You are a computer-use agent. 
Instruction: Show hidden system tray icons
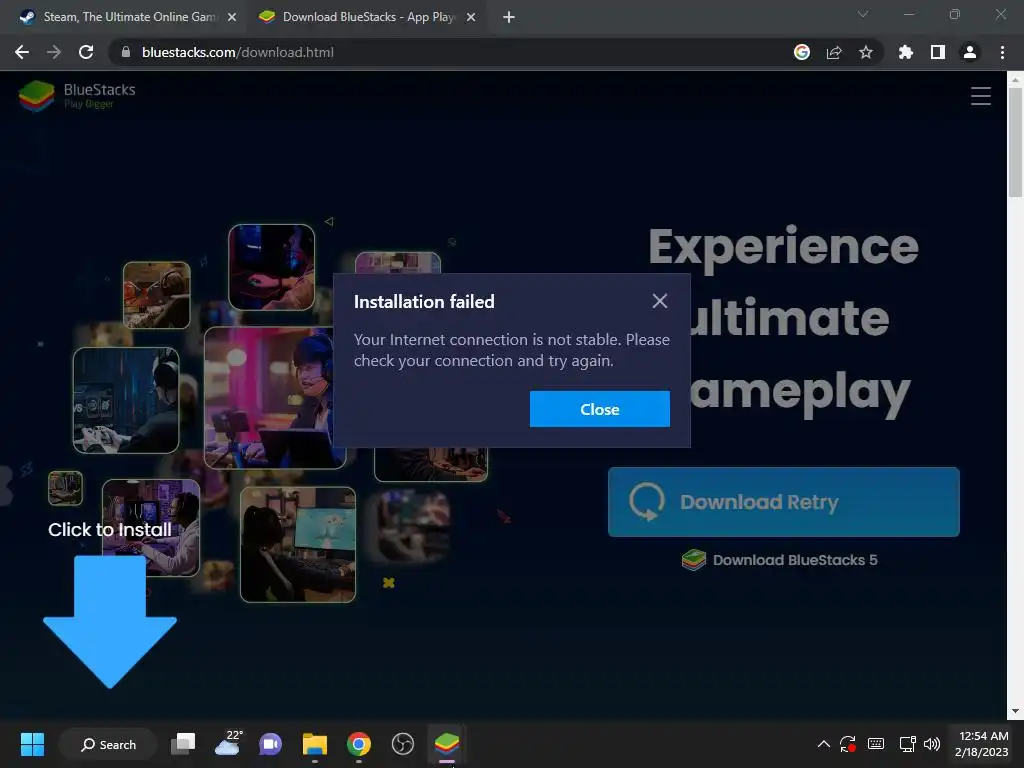click(824, 744)
